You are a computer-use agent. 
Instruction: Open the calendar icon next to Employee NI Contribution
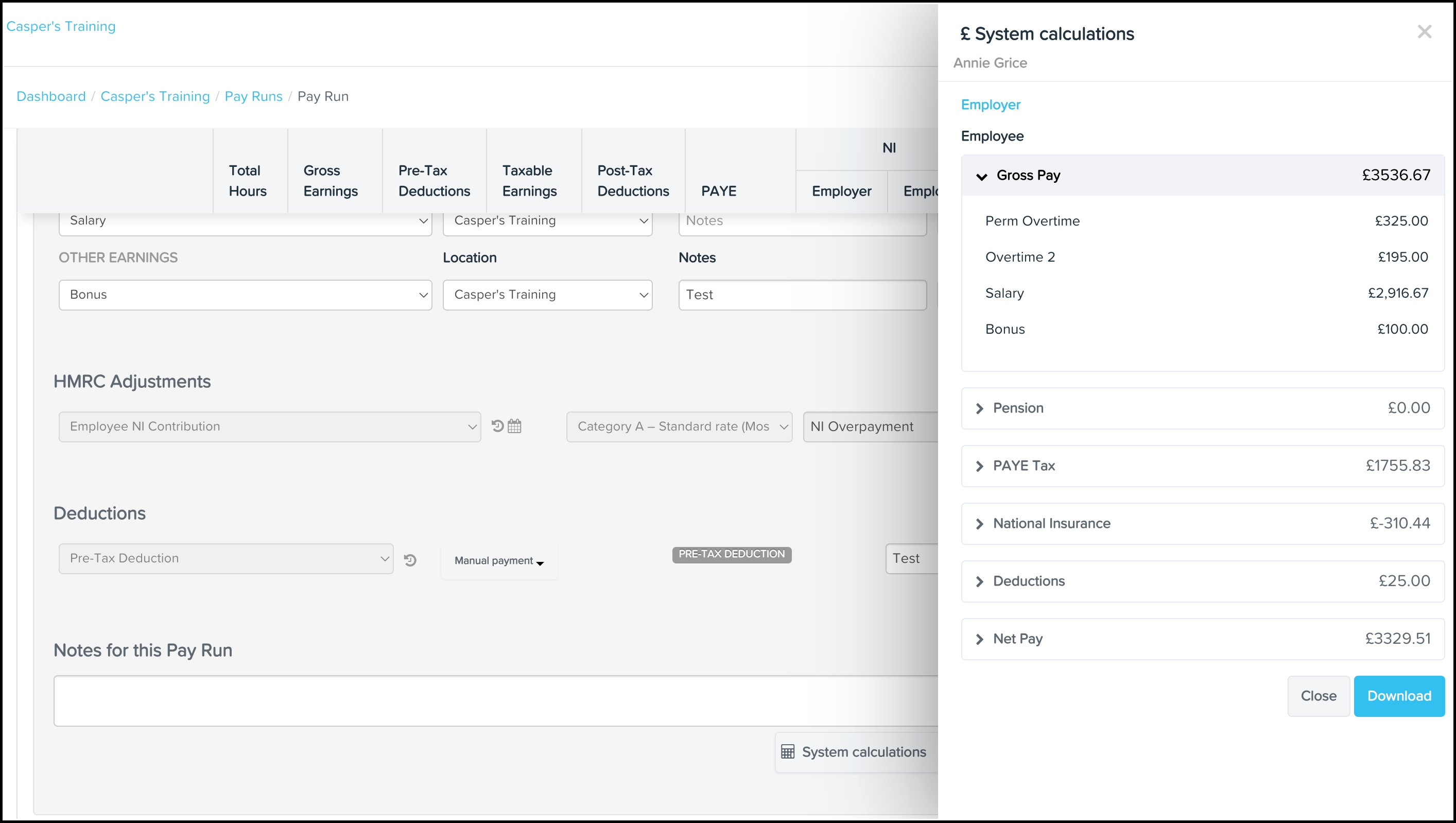[514, 425]
